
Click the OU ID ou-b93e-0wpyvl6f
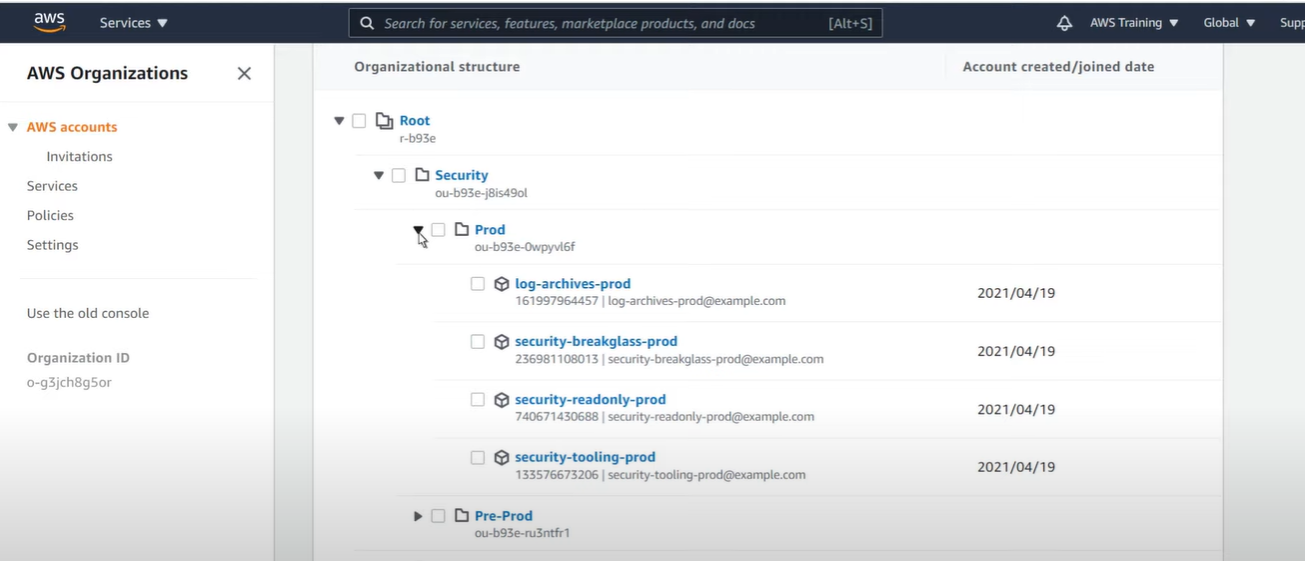[x=525, y=248]
